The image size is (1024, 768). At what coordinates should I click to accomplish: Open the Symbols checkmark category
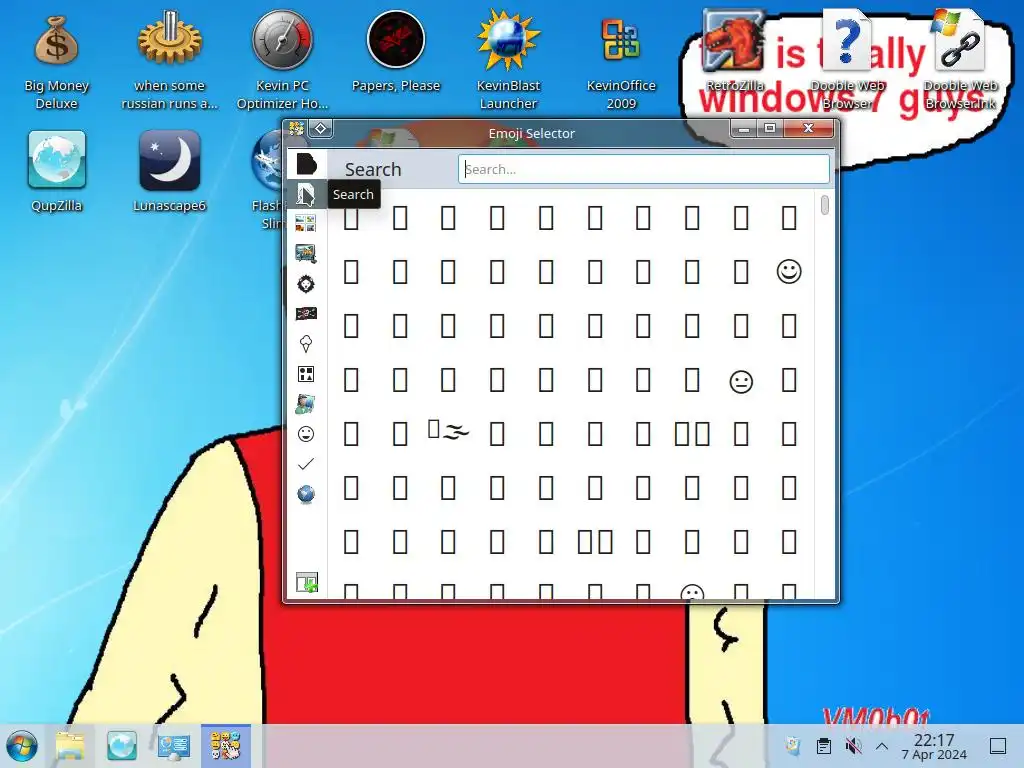[x=306, y=464]
